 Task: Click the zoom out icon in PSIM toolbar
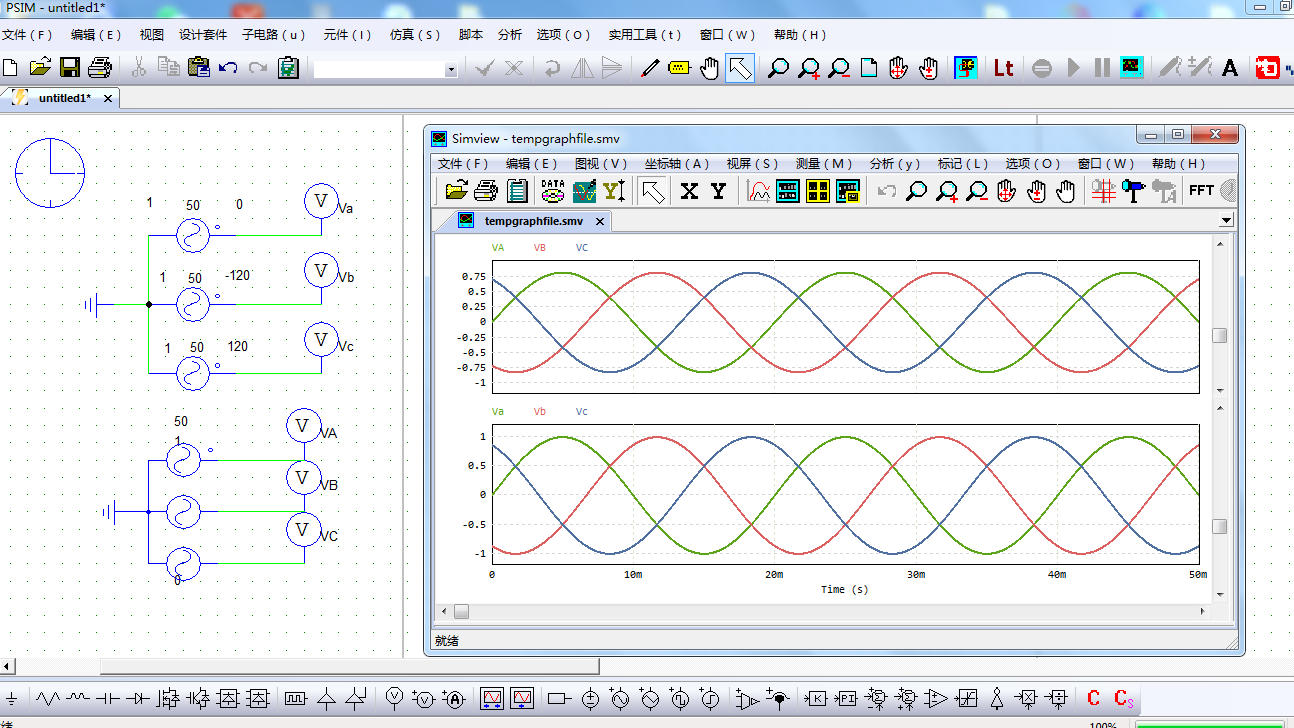[x=839, y=68]
